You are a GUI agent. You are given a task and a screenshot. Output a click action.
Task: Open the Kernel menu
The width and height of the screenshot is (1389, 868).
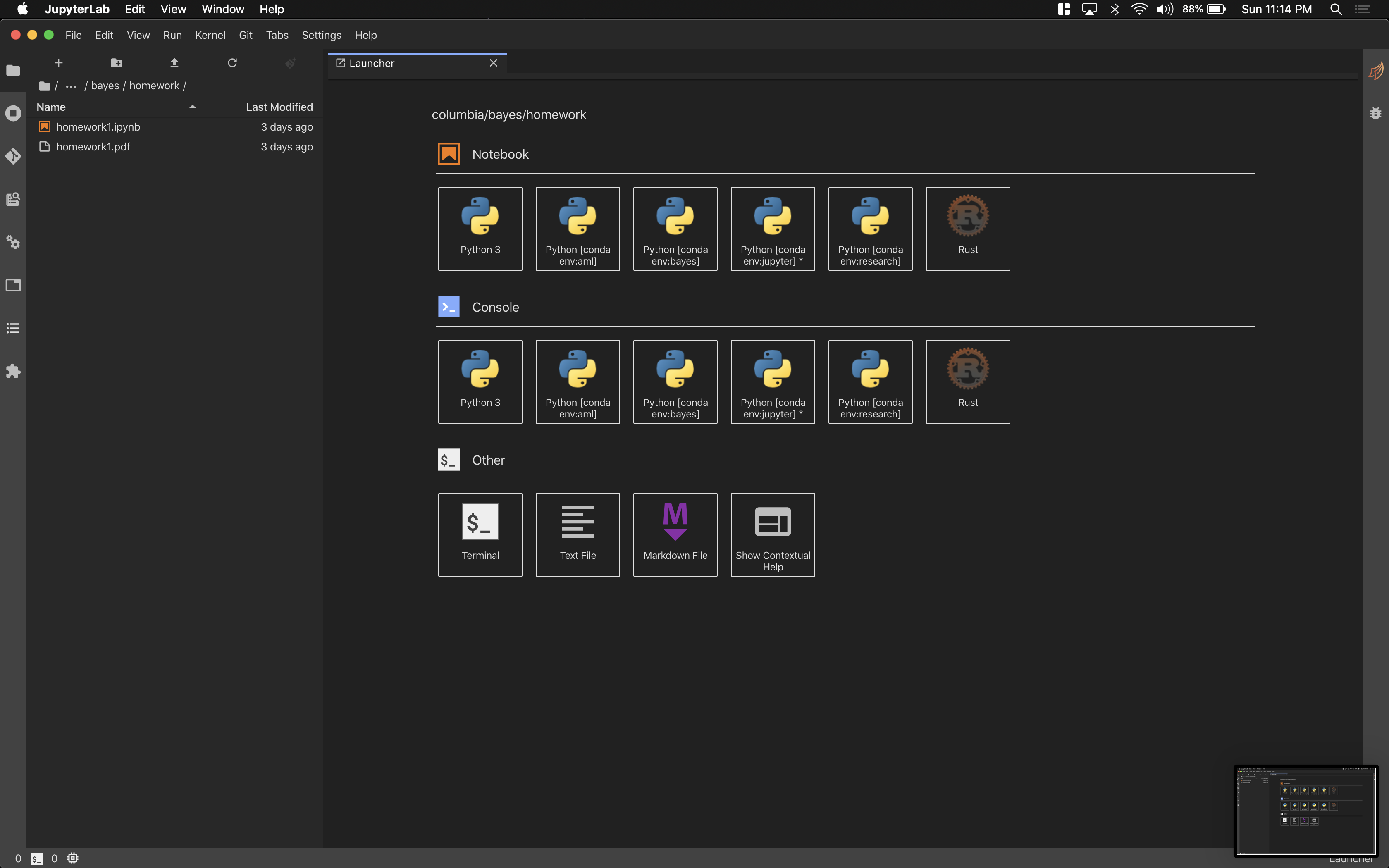click(x=210, y=35)
